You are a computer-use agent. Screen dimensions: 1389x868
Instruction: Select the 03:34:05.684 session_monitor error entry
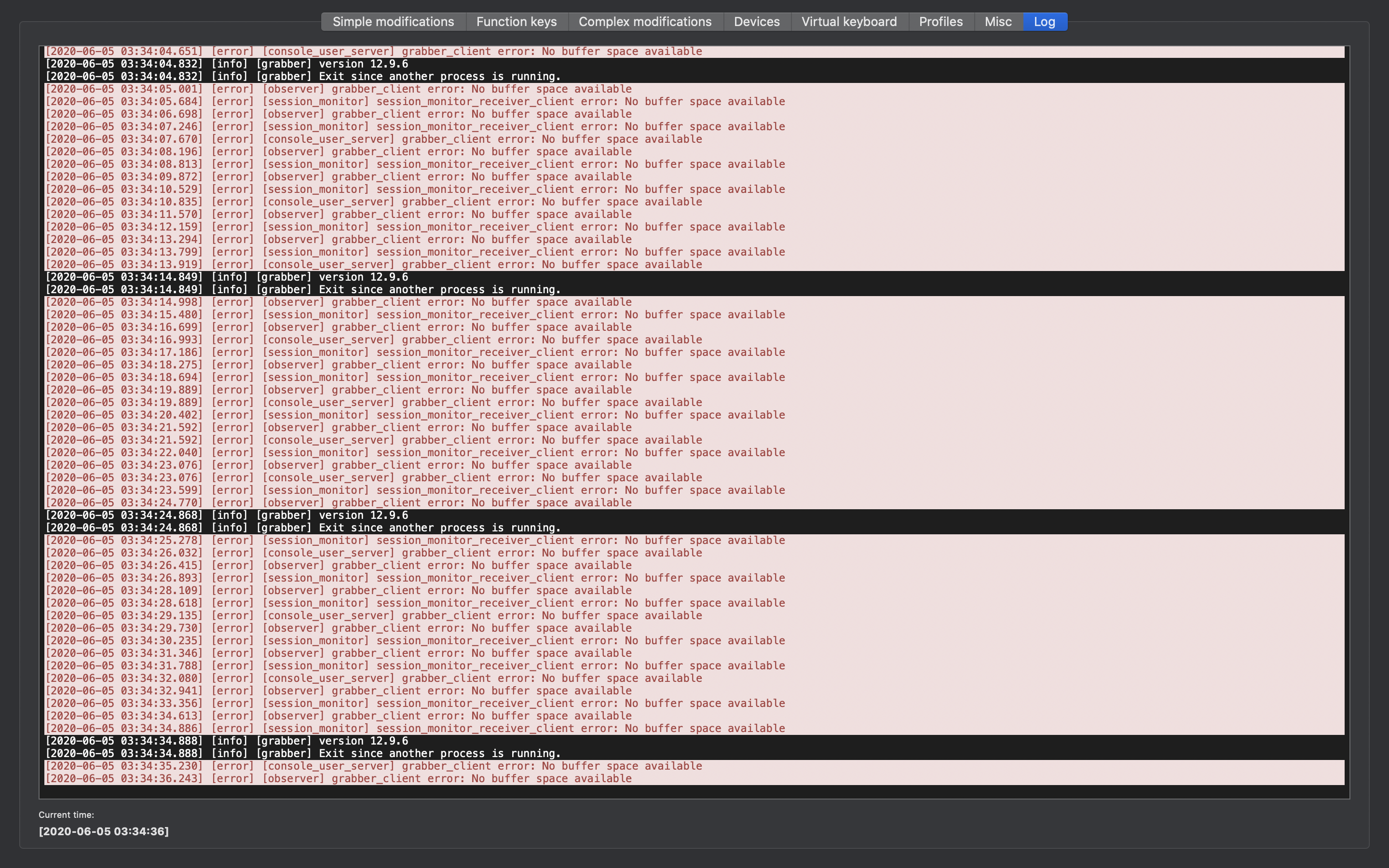[x=414, y=102]
